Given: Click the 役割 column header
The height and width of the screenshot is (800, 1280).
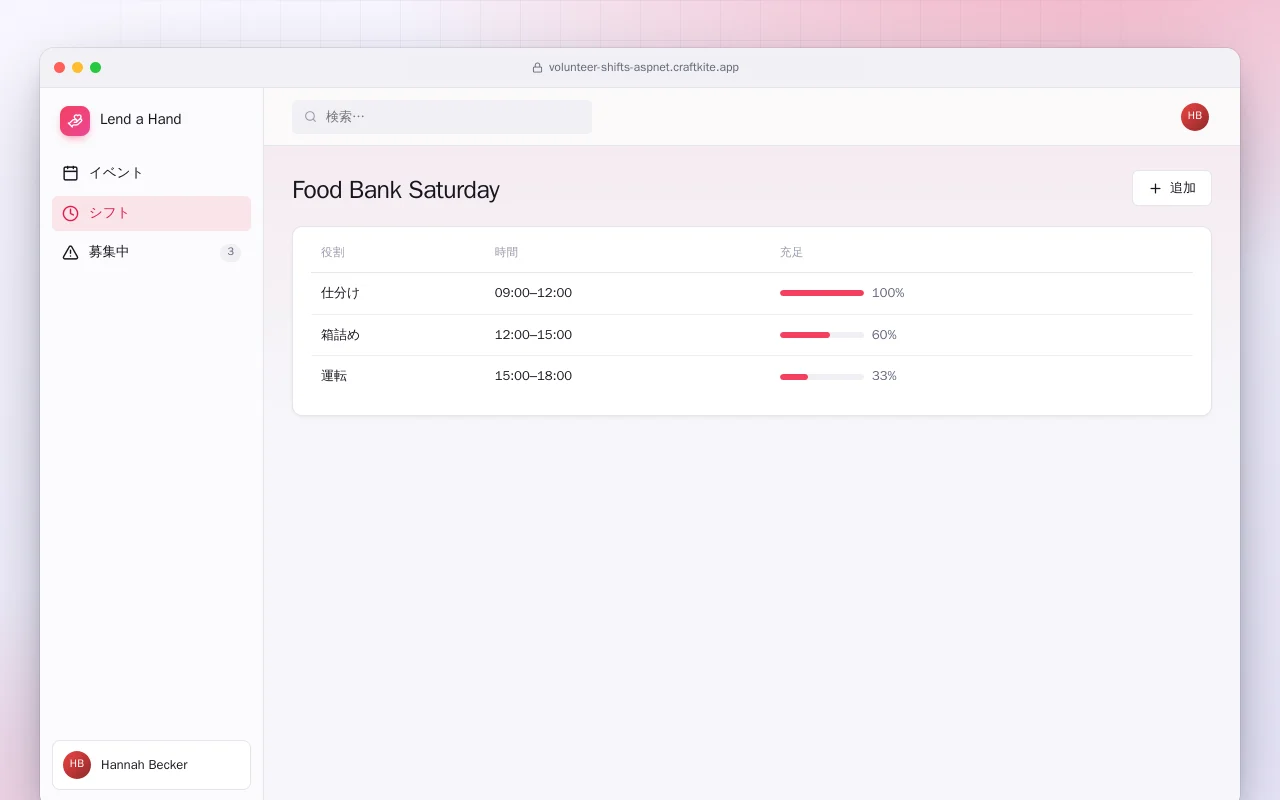Looking at the screenshot, I should coord(333,252).
